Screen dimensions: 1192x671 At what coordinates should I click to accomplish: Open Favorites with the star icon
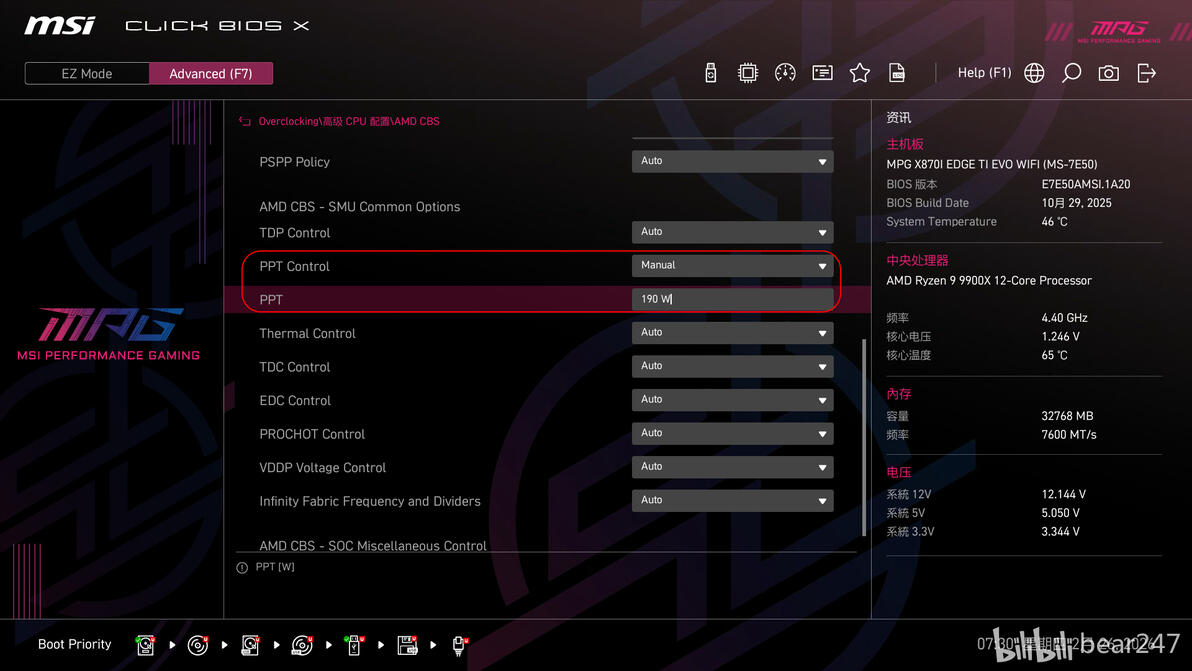point(860,73)
